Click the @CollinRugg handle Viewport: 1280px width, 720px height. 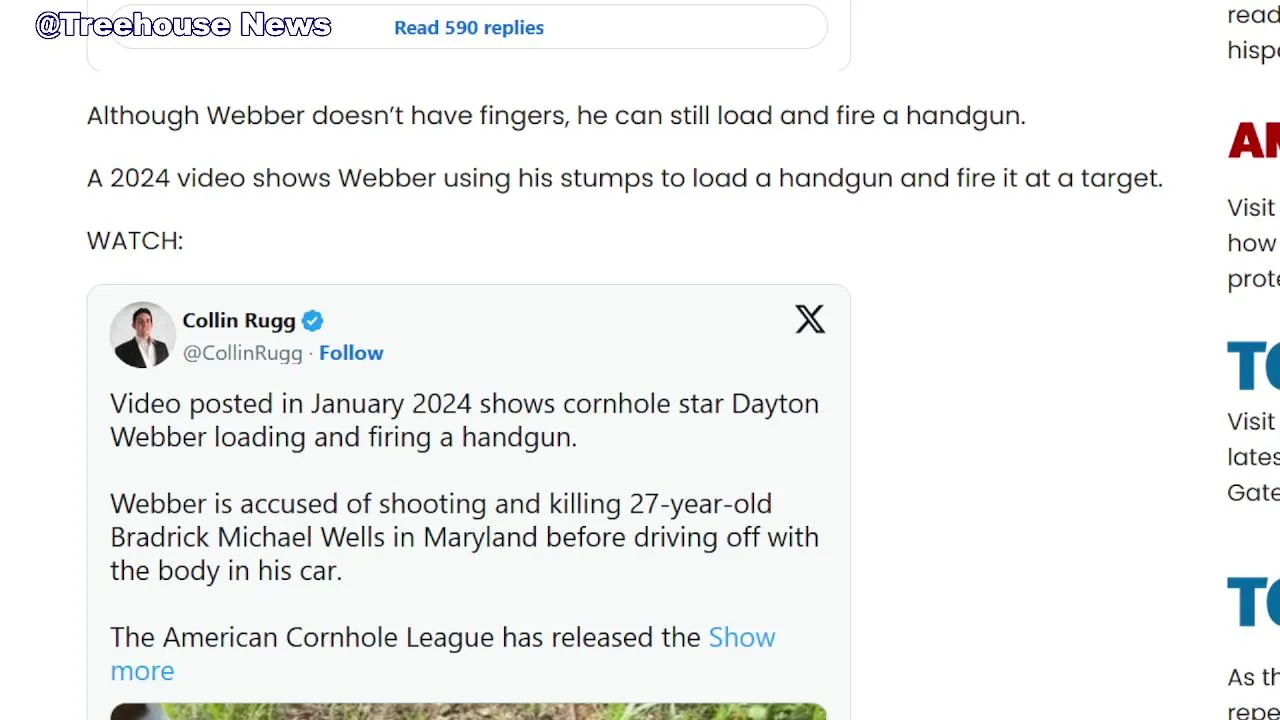(x=242, y=353)
